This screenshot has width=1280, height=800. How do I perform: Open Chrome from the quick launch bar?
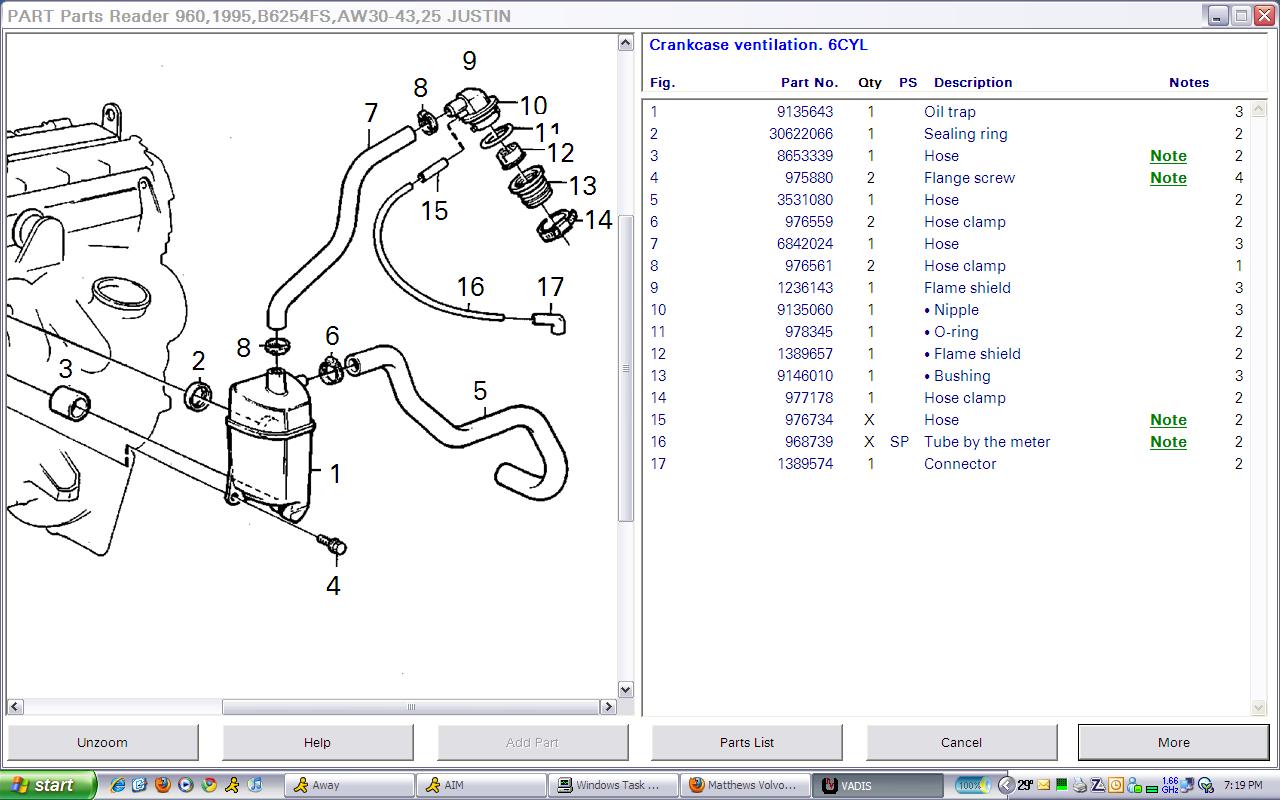[x=209, y=785]
